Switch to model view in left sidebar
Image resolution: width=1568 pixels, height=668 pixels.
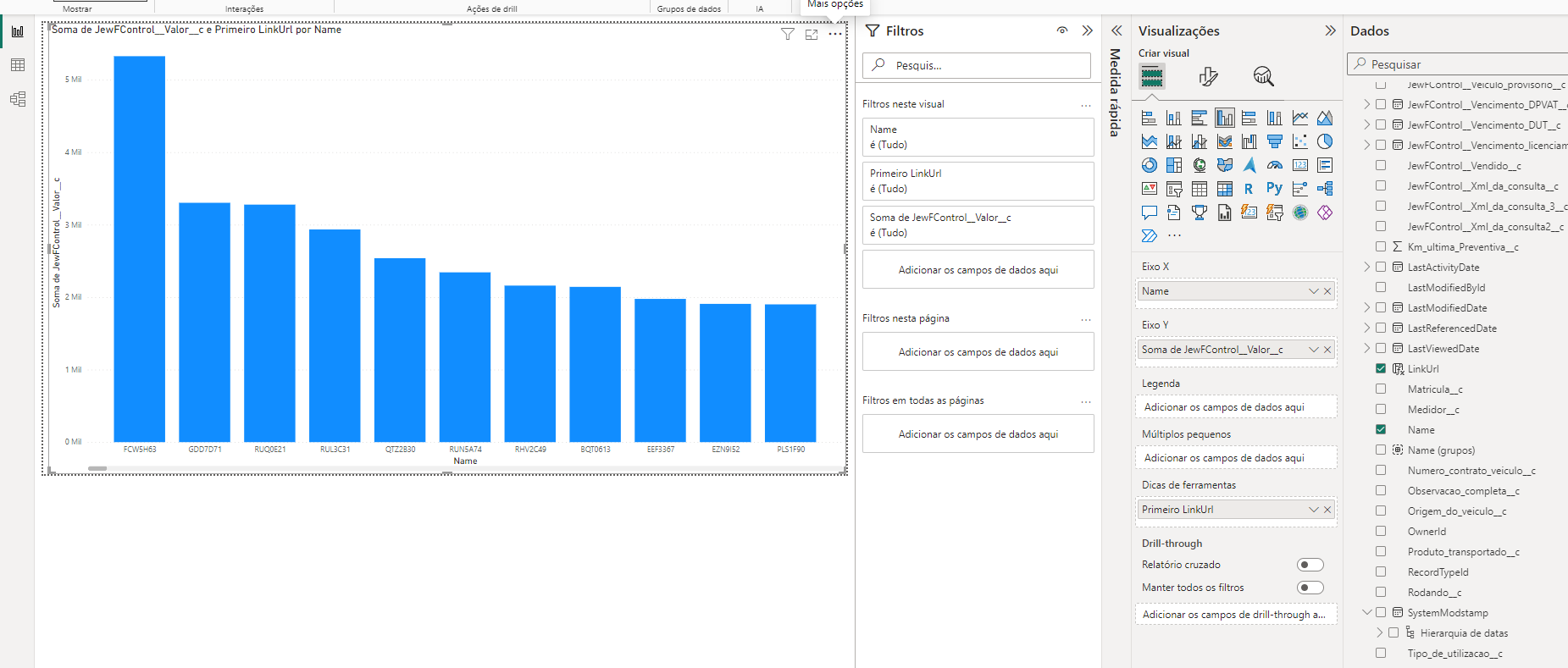pos(17,99)
